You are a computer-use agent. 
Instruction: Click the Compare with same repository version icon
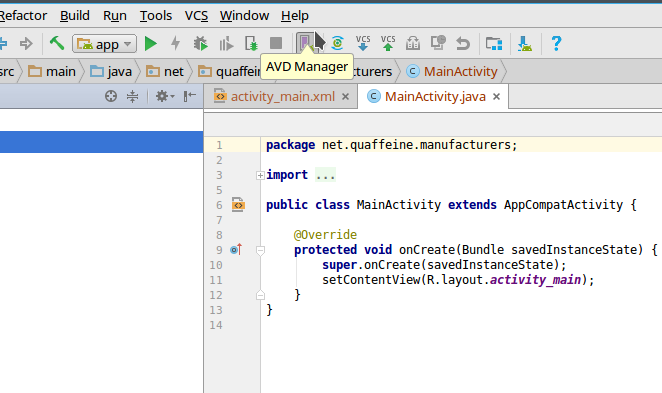(x=413, y=43)
